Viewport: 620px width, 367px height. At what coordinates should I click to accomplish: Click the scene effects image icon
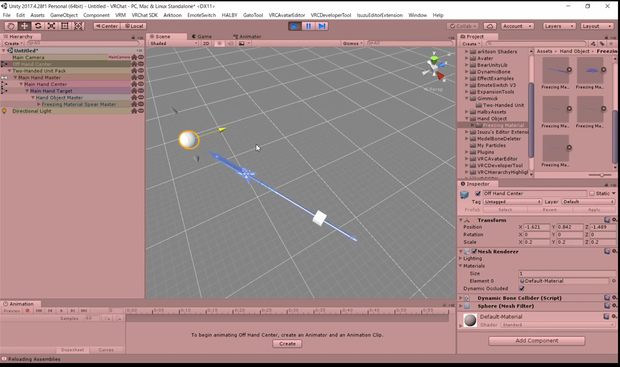tap(242, 44)
